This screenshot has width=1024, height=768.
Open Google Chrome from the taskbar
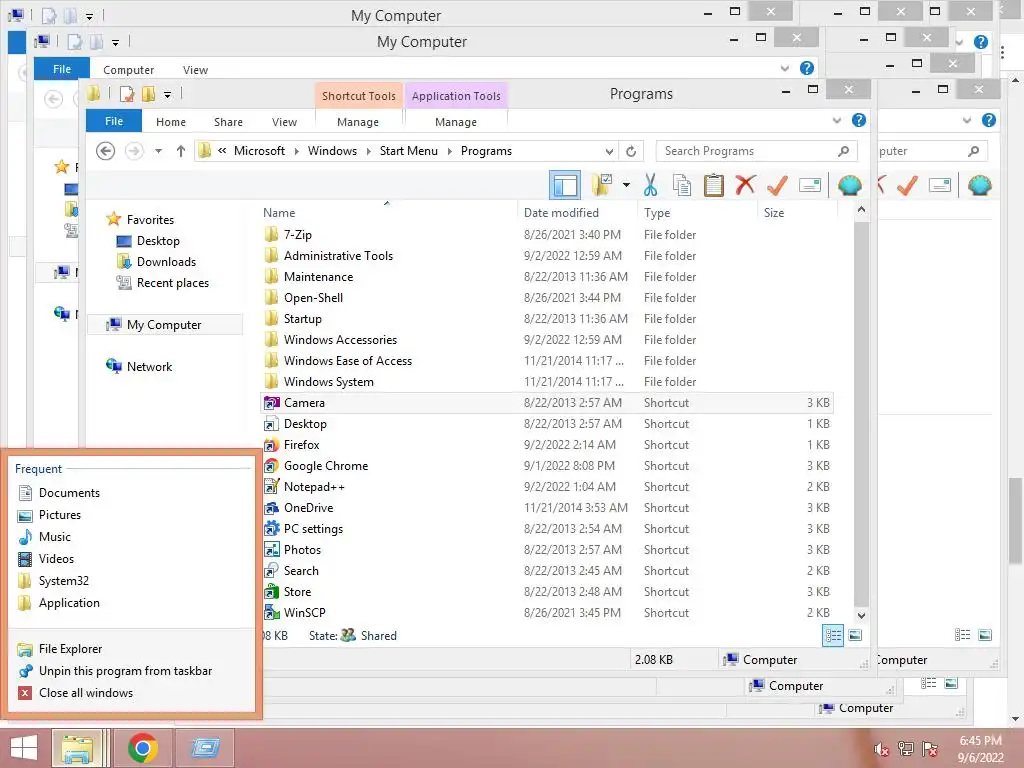142,748
